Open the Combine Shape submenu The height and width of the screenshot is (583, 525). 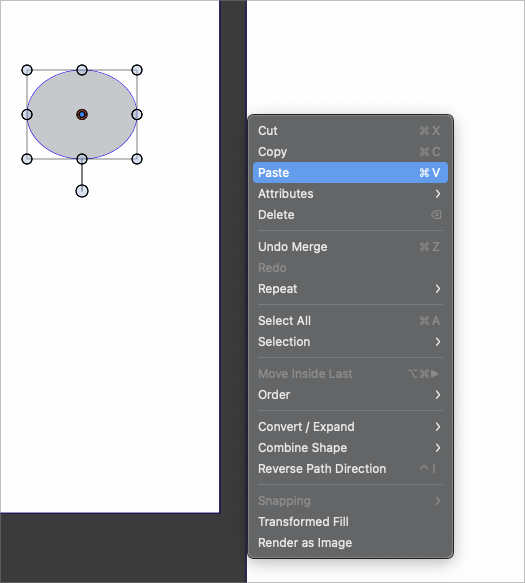pyautogui.click(x=350, y=448)
